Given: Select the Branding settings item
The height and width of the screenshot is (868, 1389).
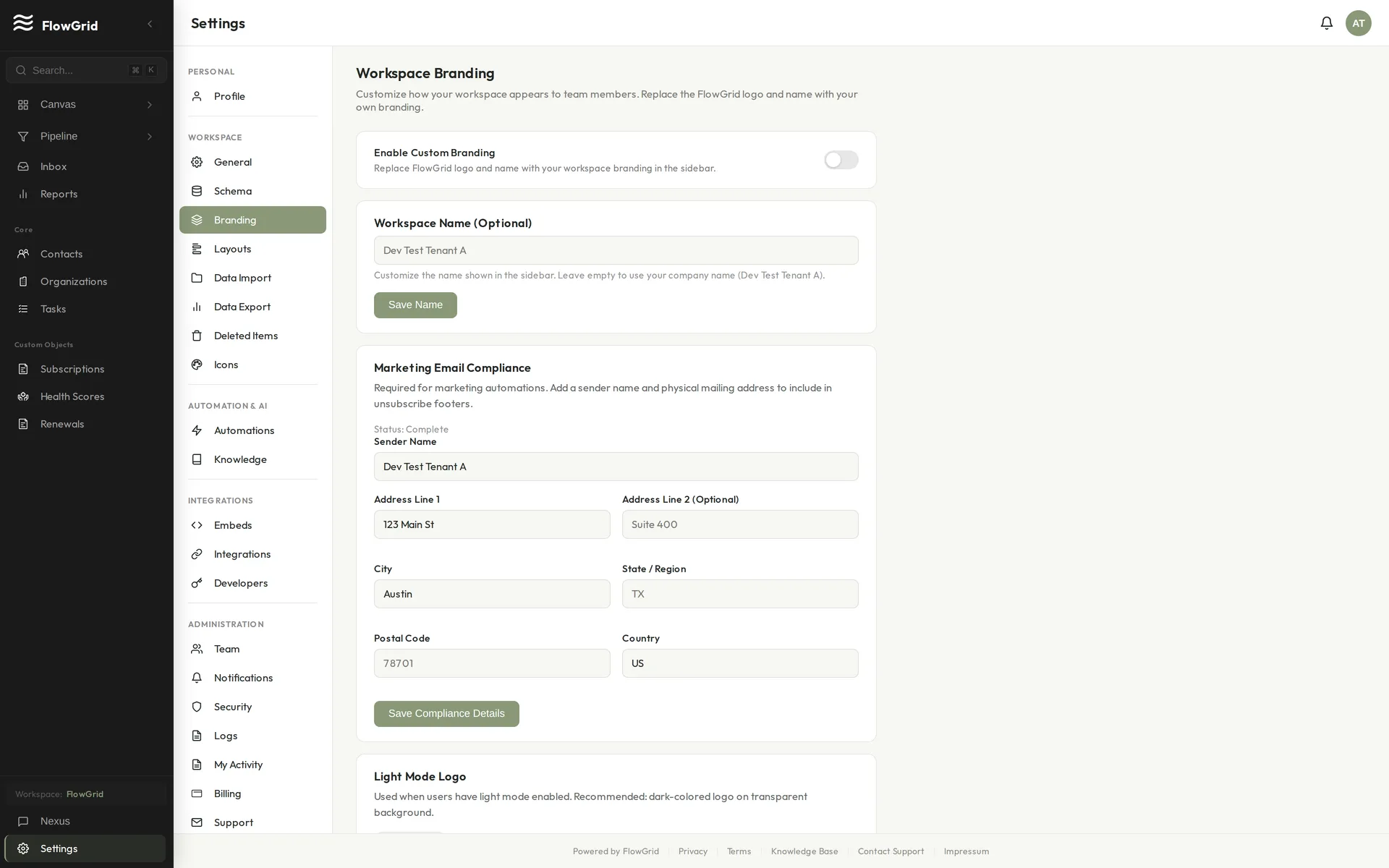Looking at the screenshot, I should click(x=252, y=220).
